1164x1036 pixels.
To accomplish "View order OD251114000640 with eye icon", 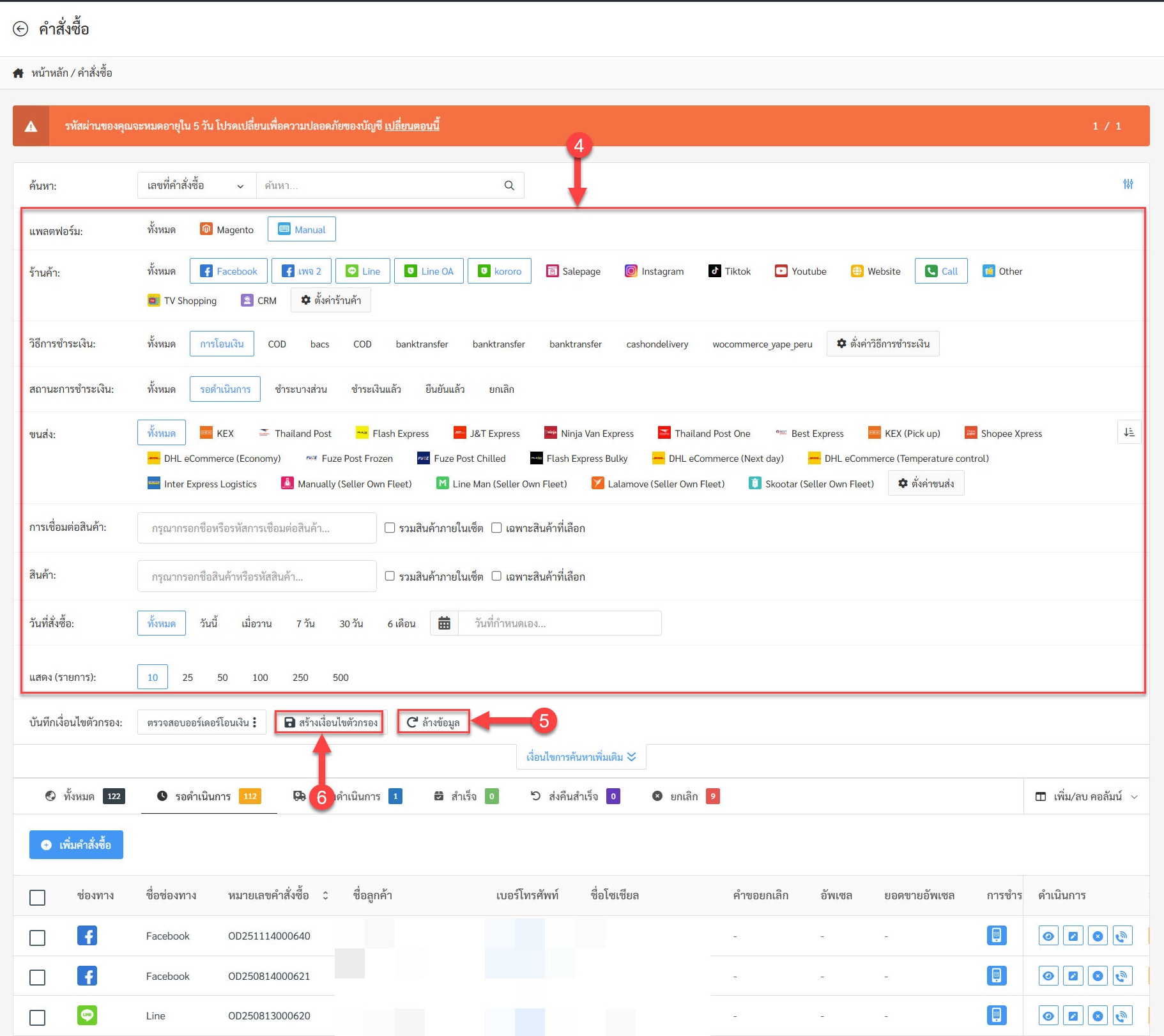I will (x=1048, y=936).
